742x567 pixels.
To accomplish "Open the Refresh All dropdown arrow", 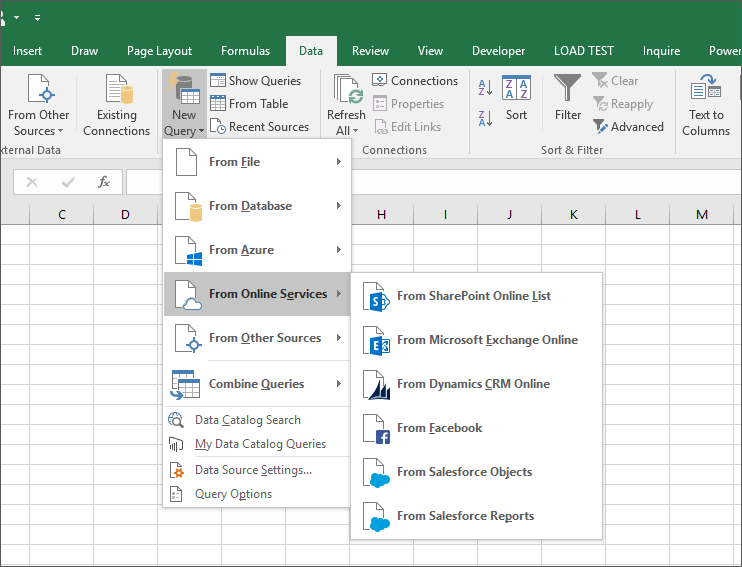I will tap(355, 131).
